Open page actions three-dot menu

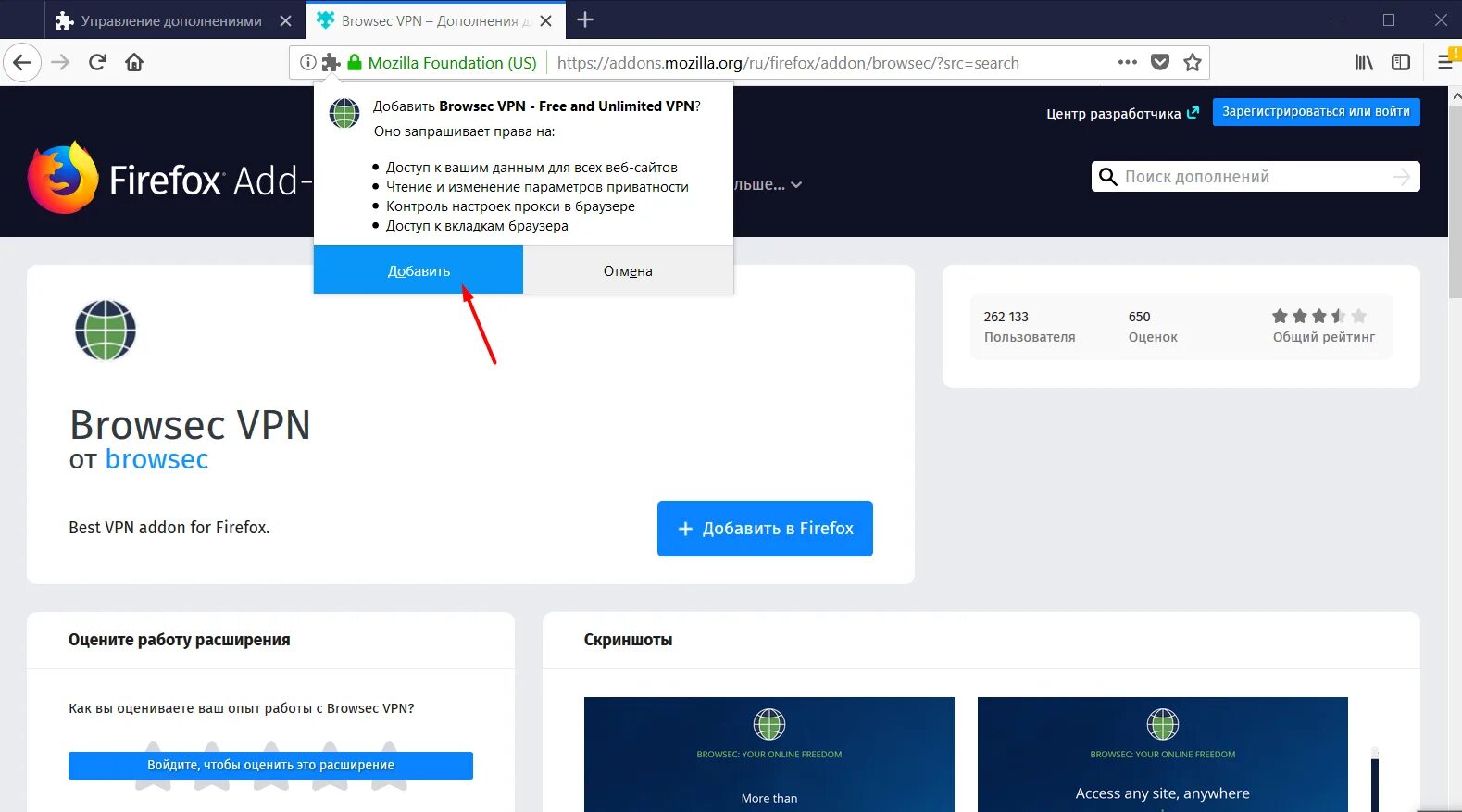[x=1127, y=62]
